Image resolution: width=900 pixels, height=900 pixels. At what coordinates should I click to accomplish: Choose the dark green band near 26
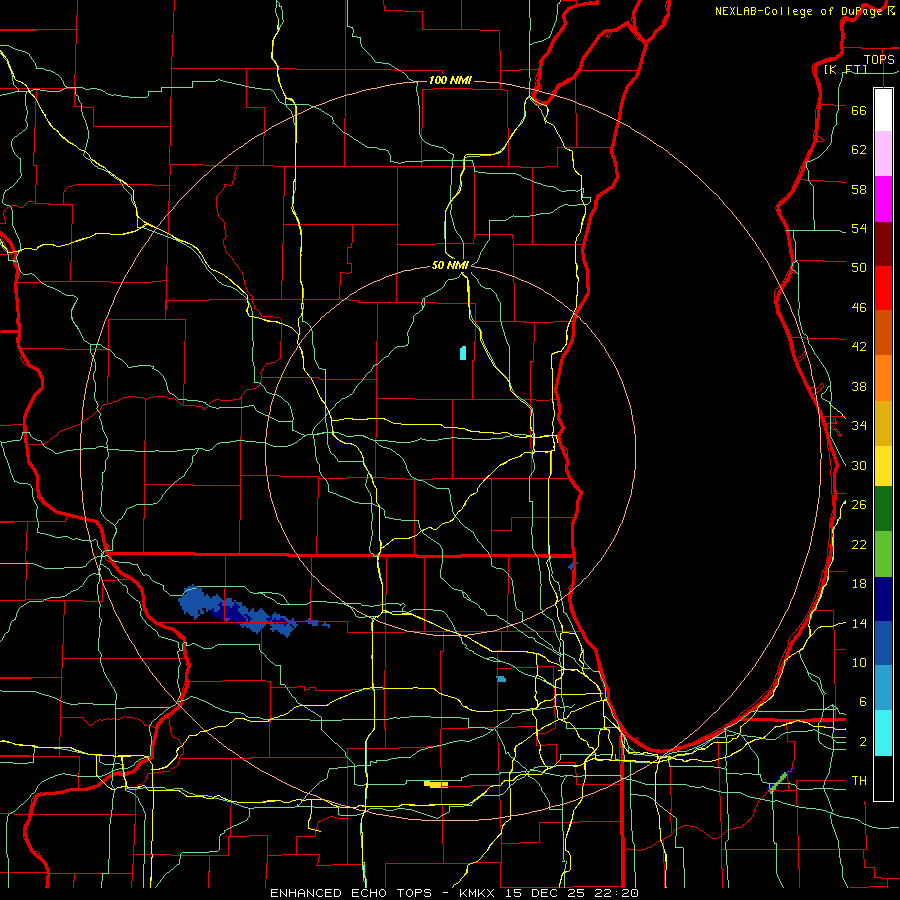(883, 509)
